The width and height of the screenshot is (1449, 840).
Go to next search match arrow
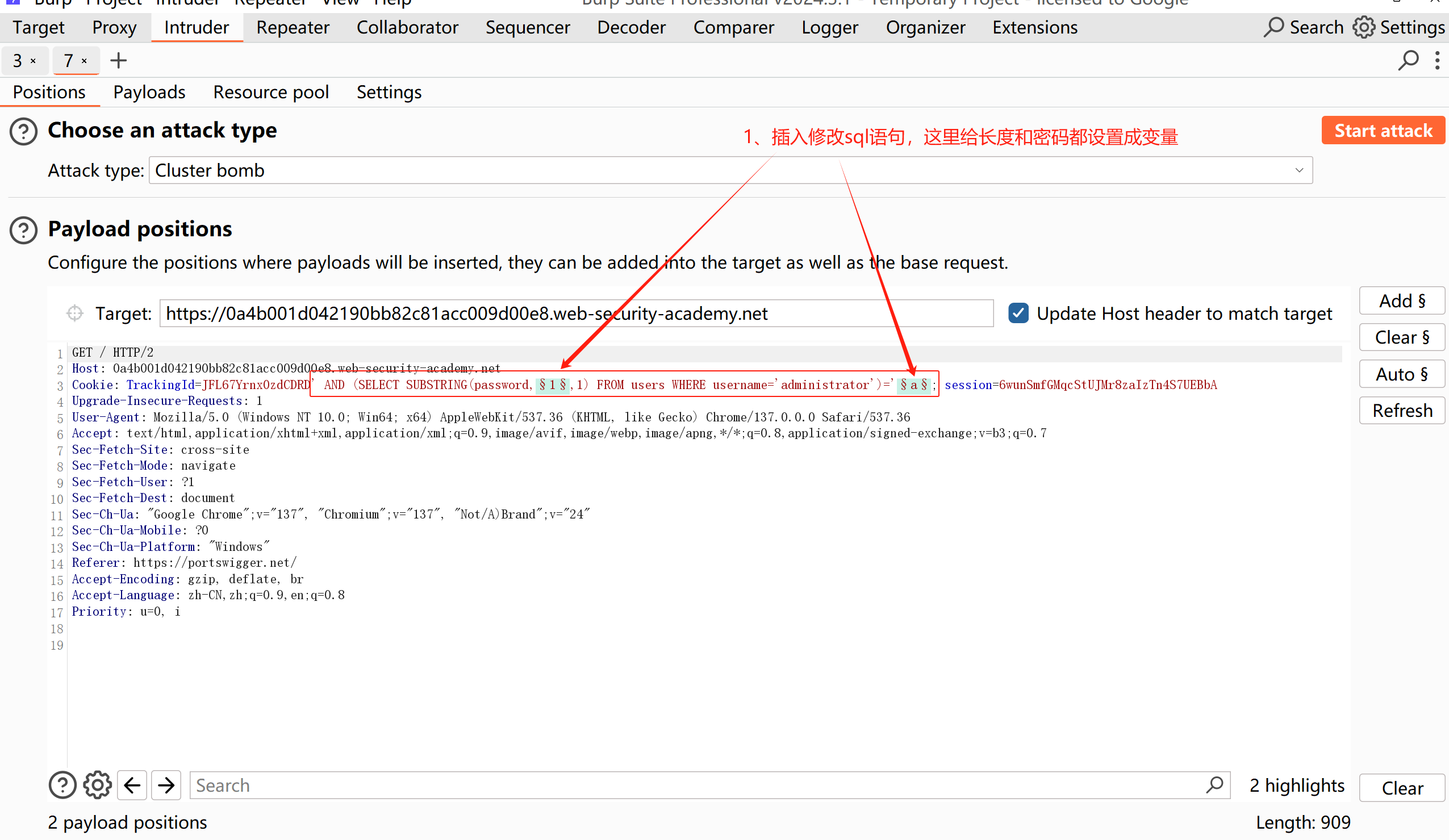pyautogui.click(x=167, y=785)
